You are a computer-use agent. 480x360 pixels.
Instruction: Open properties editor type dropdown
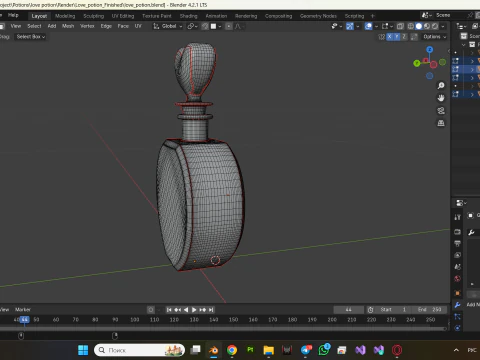point(461,203)
